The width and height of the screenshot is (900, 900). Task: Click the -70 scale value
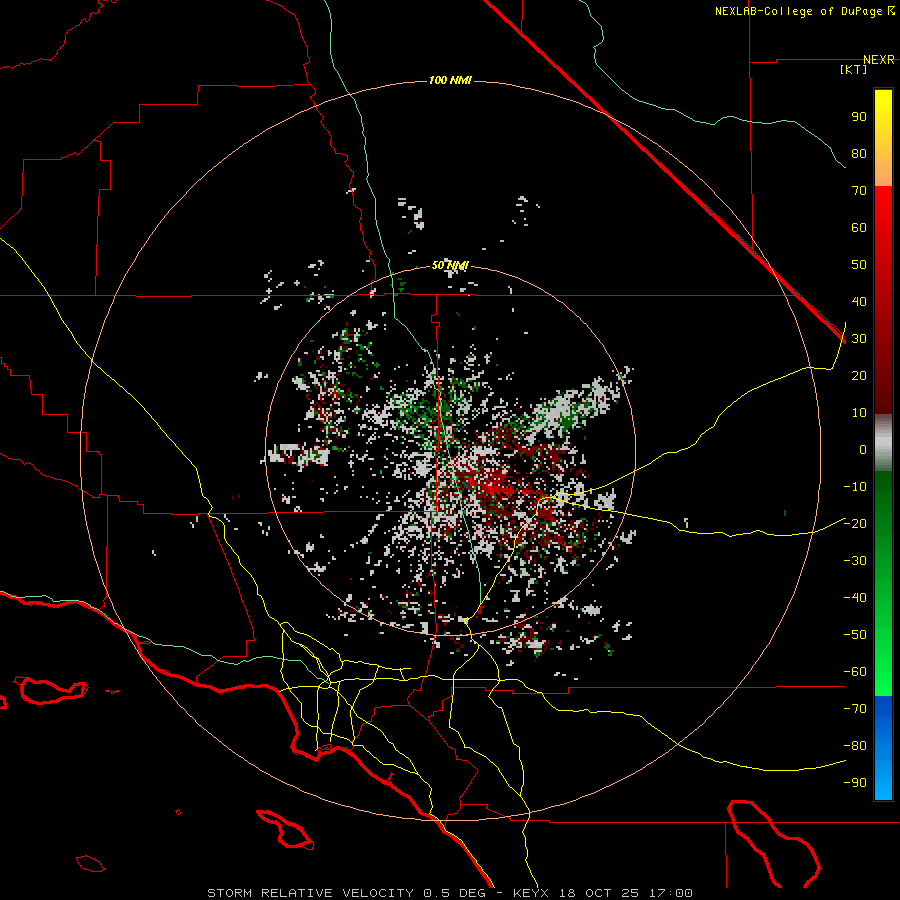tap(855, 709)
